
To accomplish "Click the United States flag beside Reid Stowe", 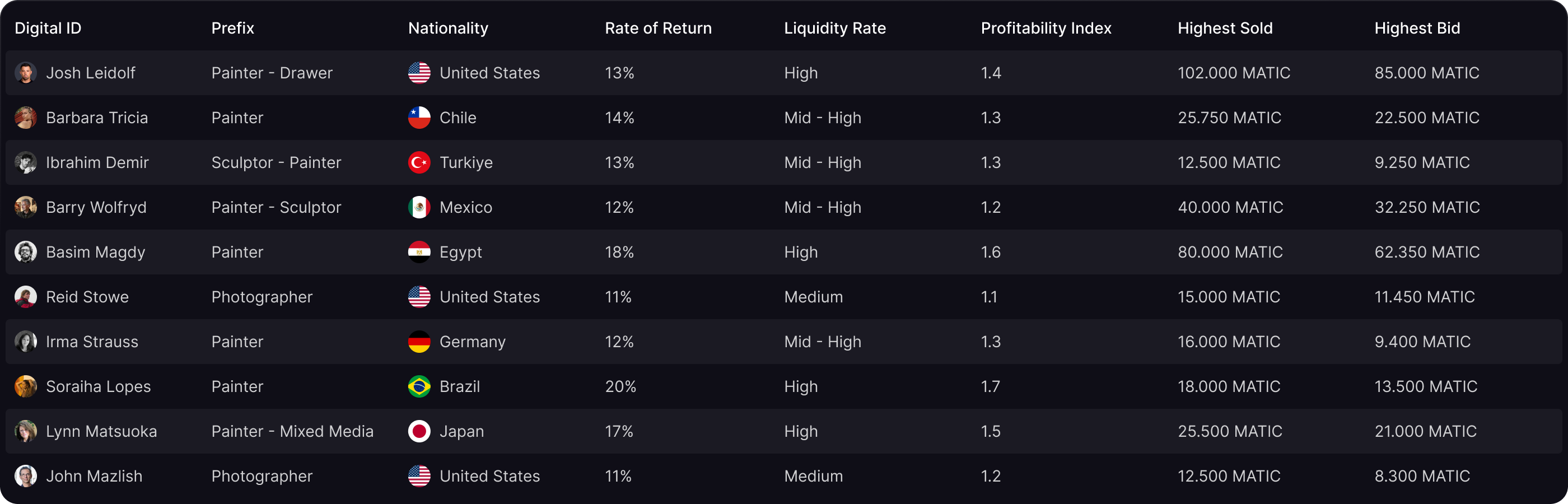I will click(419, 297).
